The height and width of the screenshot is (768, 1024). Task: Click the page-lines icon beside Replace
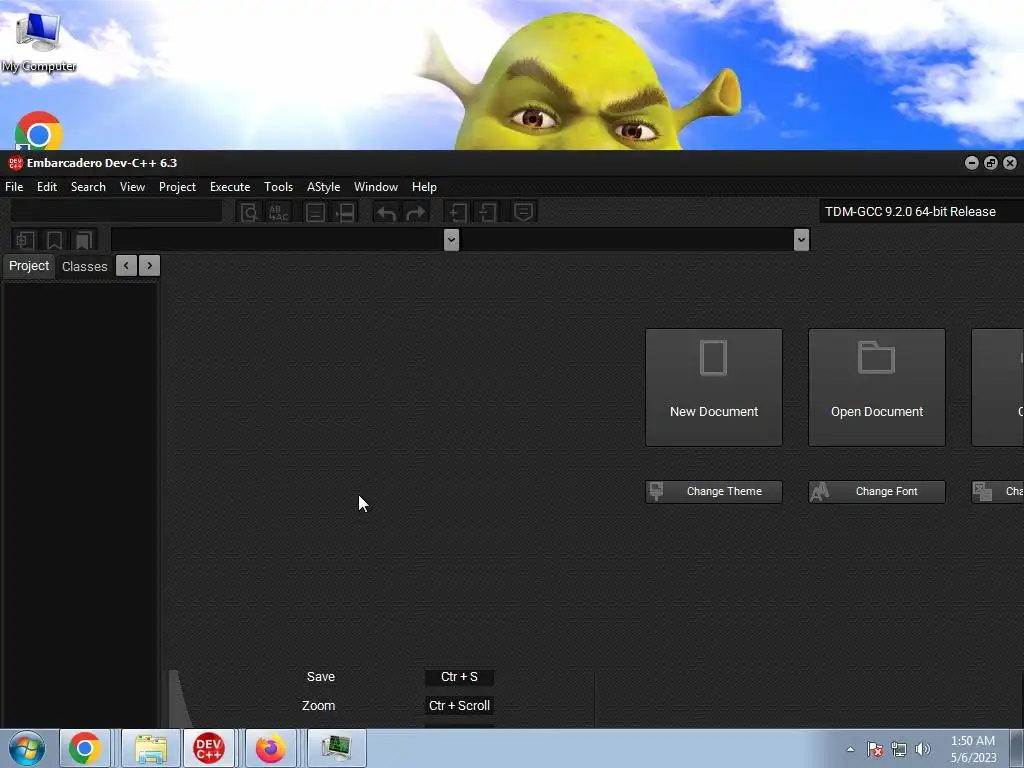315,212
